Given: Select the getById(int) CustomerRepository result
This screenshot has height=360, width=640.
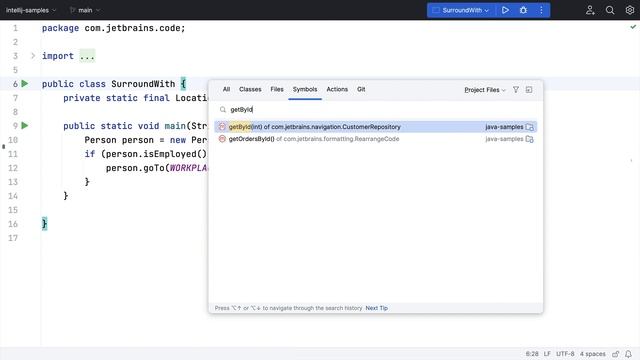Looking at the screenshot, I should [376, 127].
